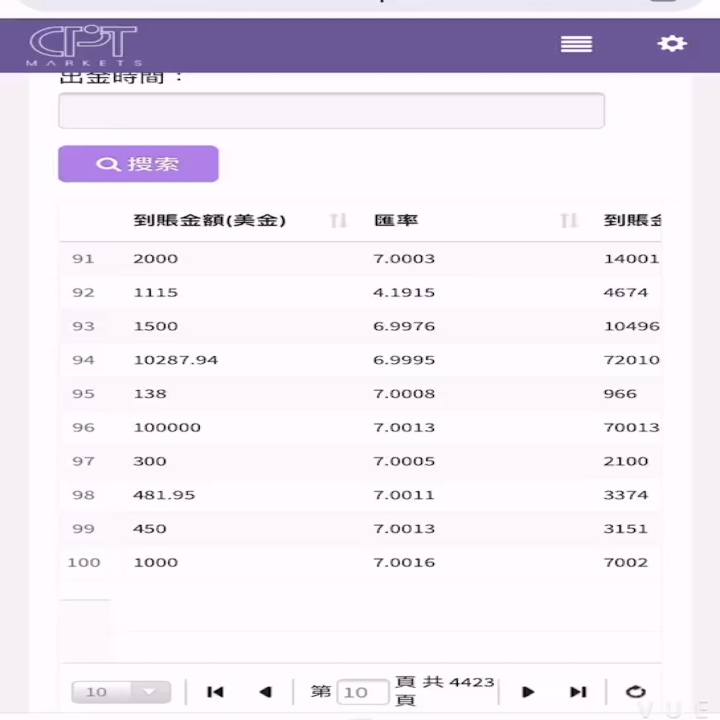Click exchange rate 6.9995
The width and height of the screenshot is (720, 720).
[x=404, y=360]
